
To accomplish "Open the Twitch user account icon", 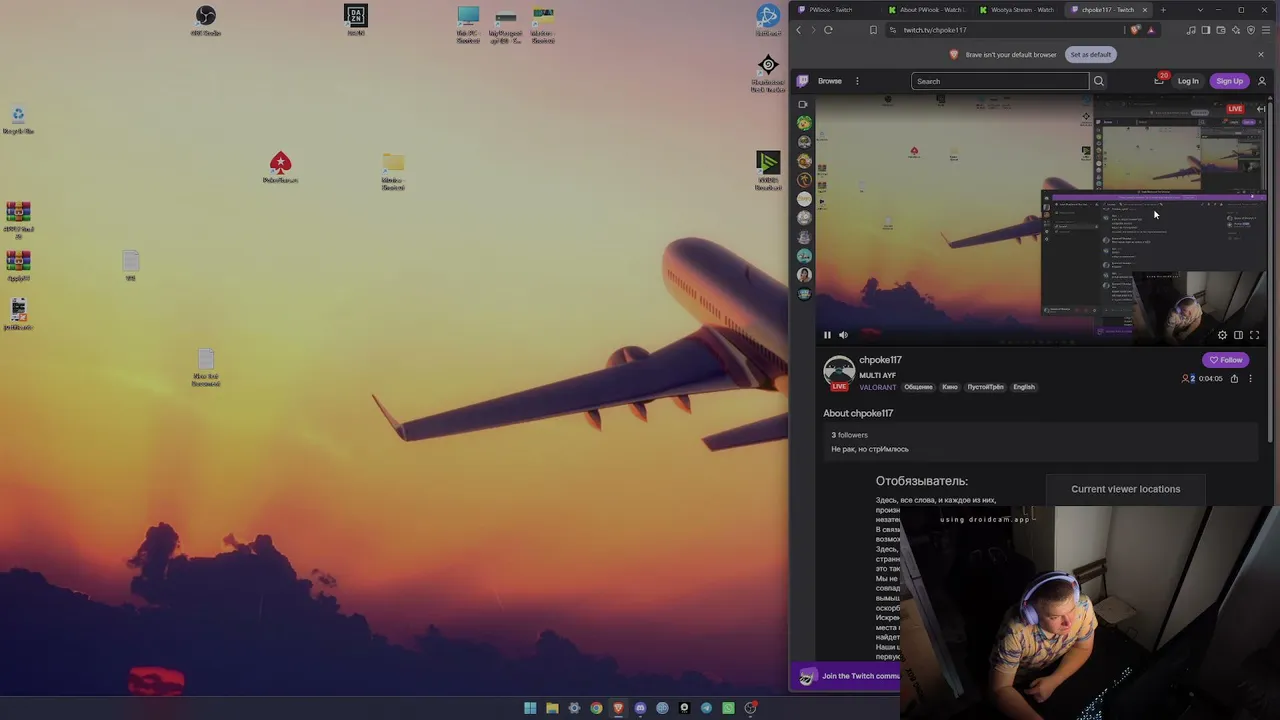I will [1262, 81].
